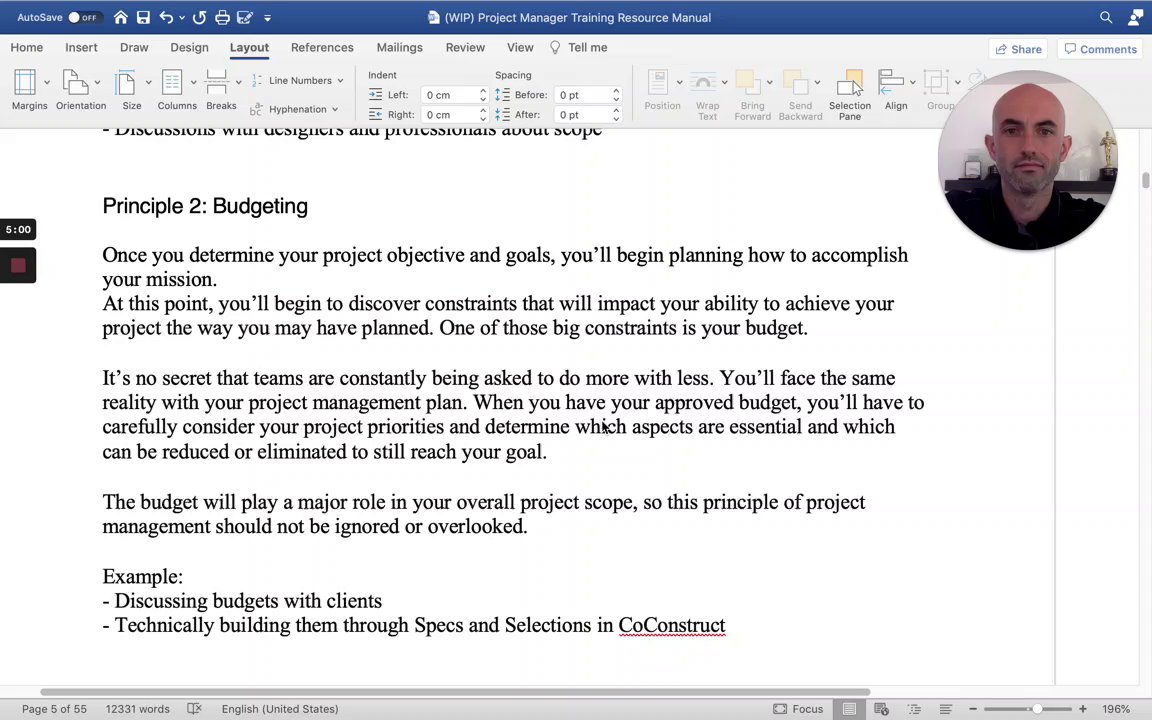The height and width of the screenshot is (720, 1152).
Task: Open the track changes pen icon
Action: coord(245,17)
